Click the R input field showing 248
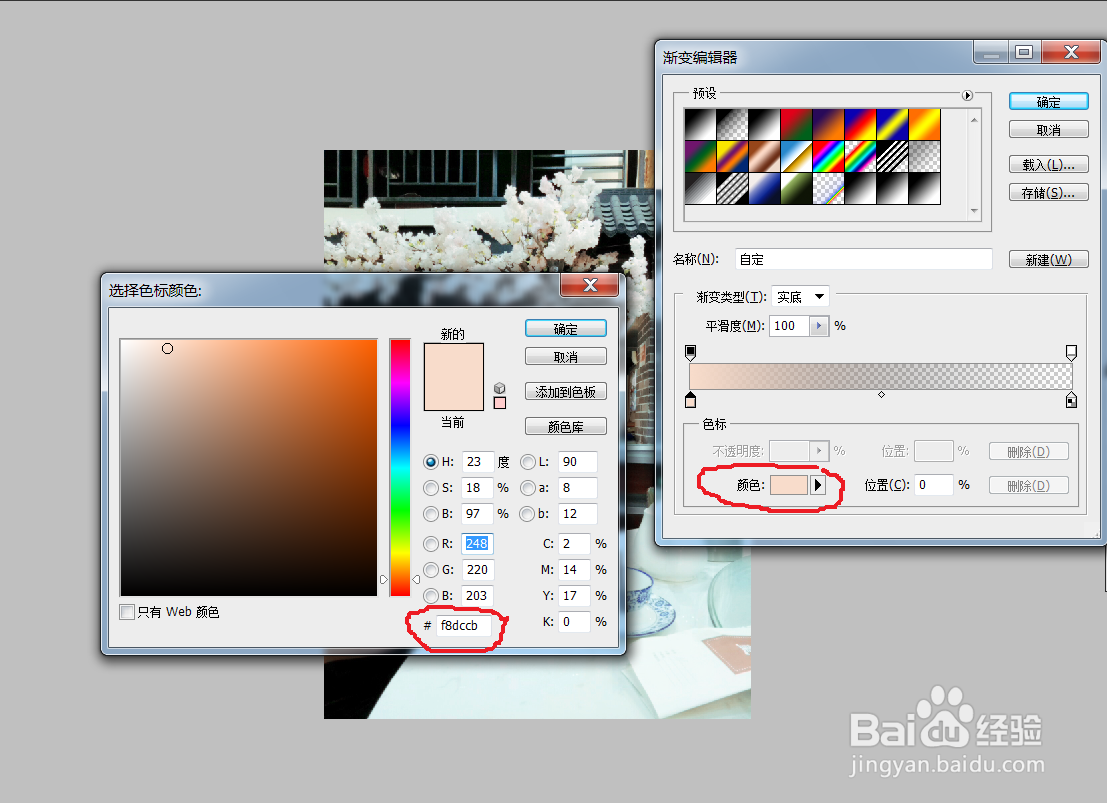This screenshot has height=803, width=1107. click(477, 544)
